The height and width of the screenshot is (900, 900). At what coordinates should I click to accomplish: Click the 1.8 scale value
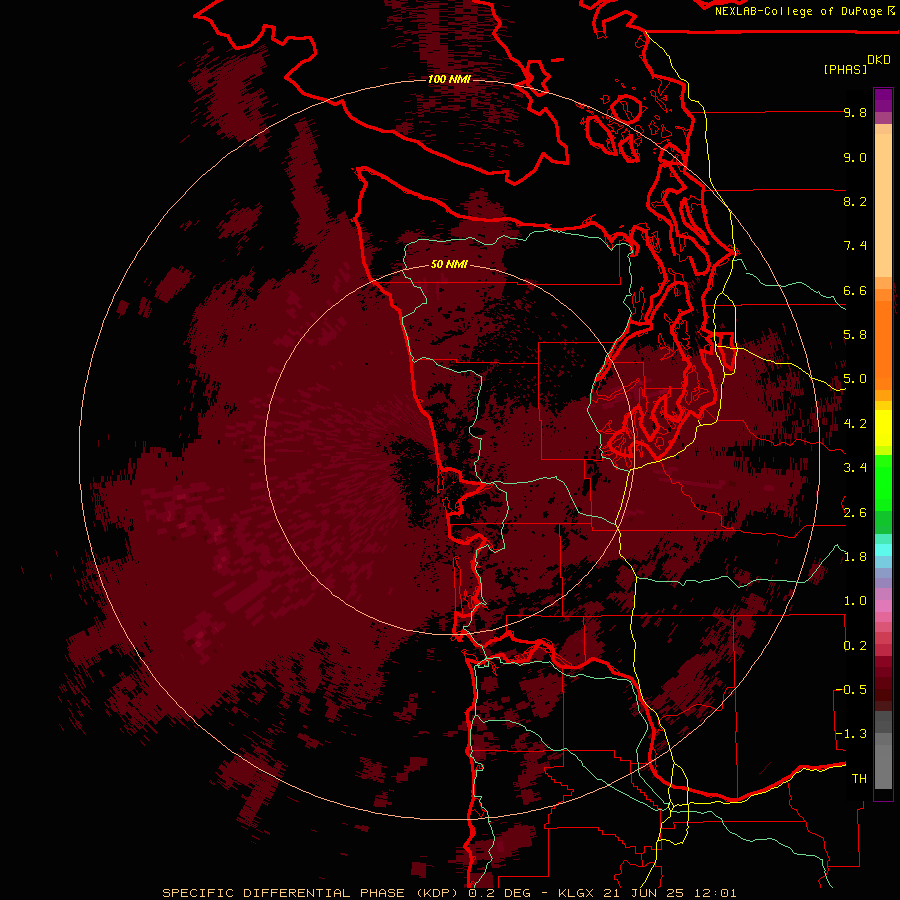coord(855,557)
